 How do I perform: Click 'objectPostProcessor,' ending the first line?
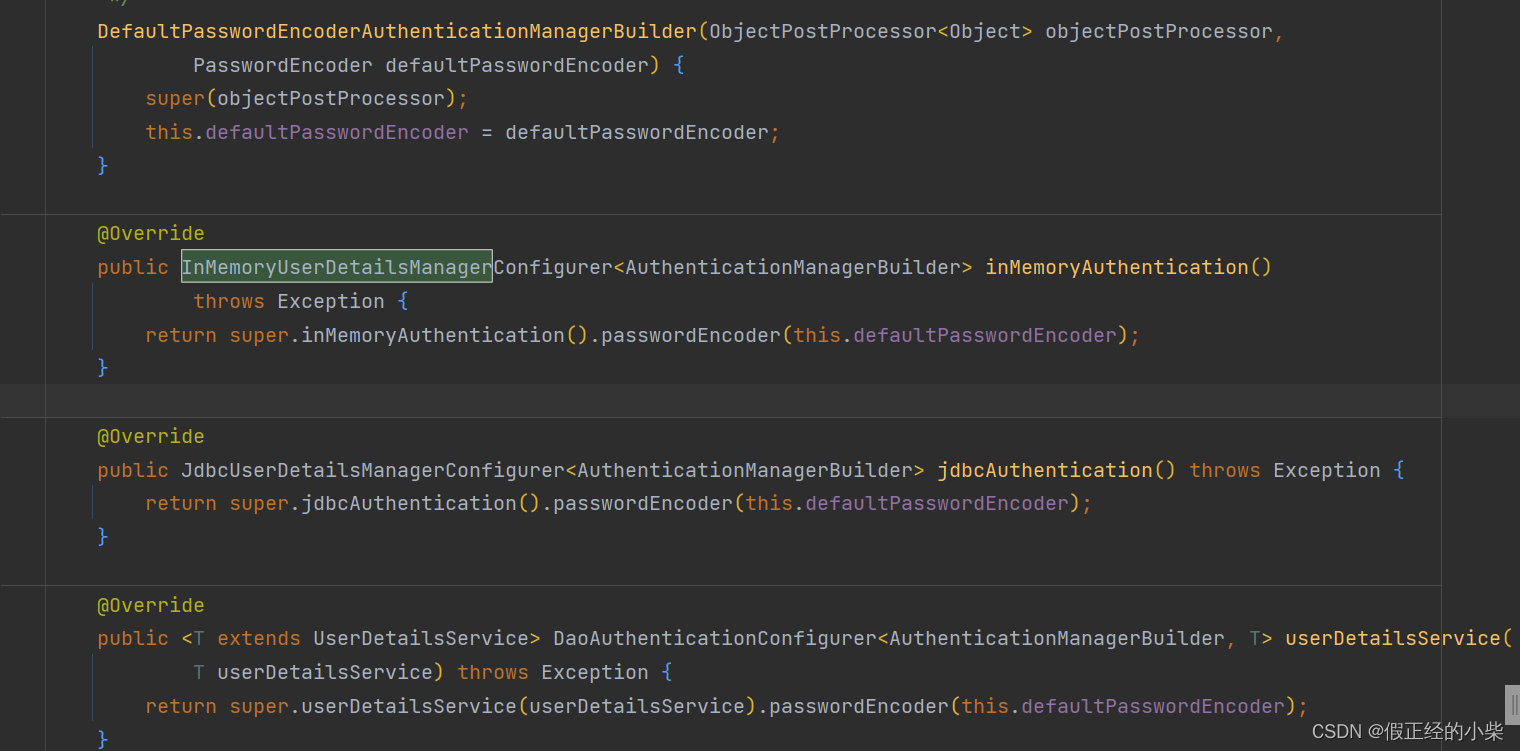[x=1164, y=32]
